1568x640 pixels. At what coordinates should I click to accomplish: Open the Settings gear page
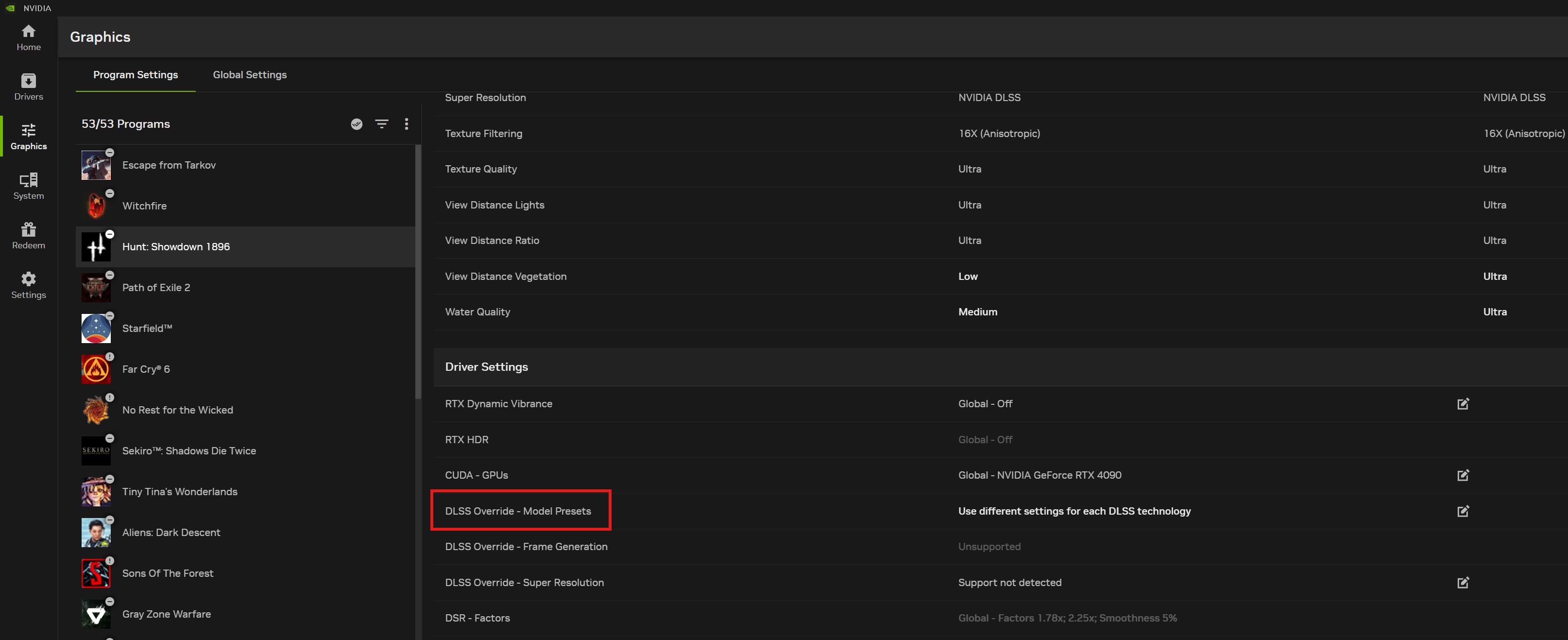(29, 286)
